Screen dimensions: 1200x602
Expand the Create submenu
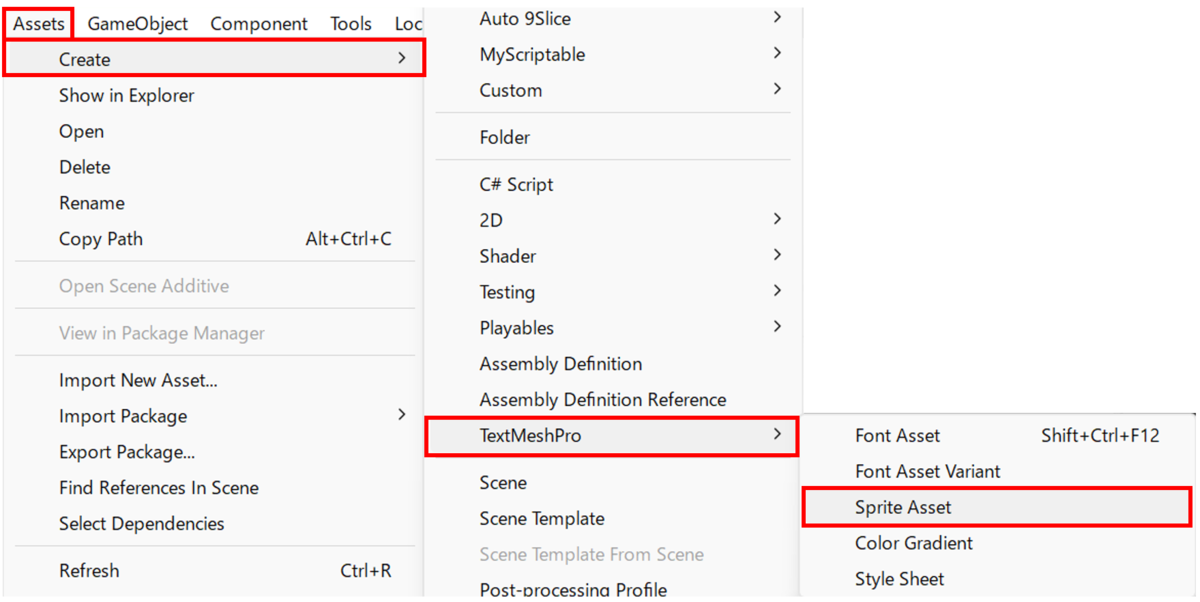tap(215, 59)
